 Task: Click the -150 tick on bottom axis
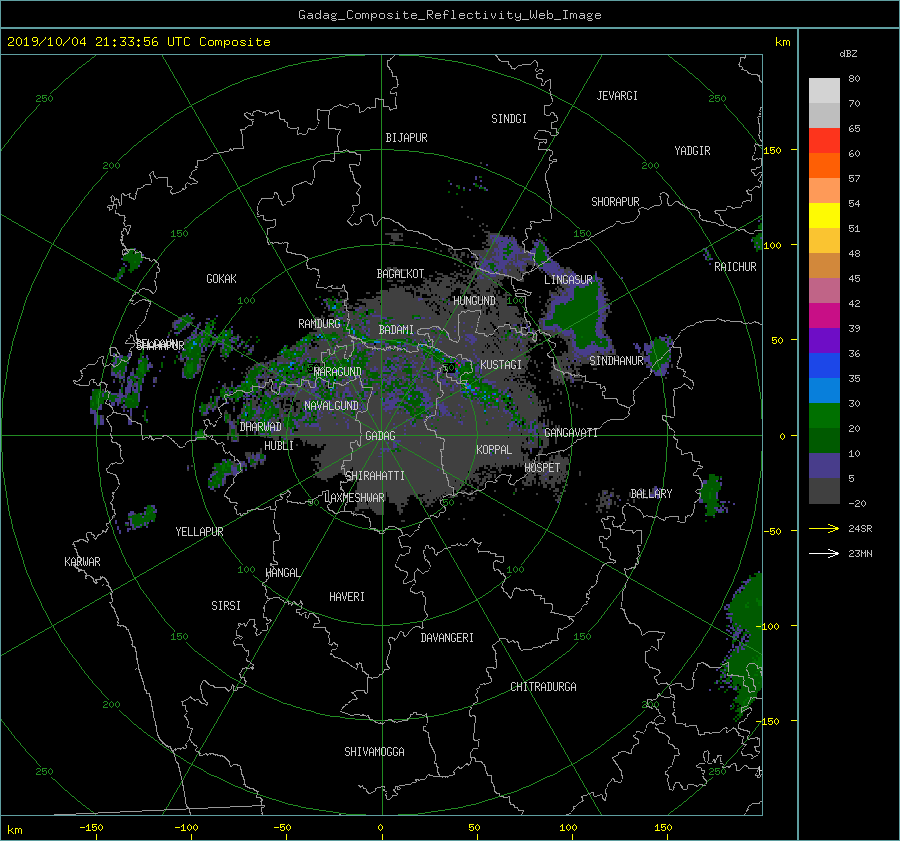(x=91, y=828)
